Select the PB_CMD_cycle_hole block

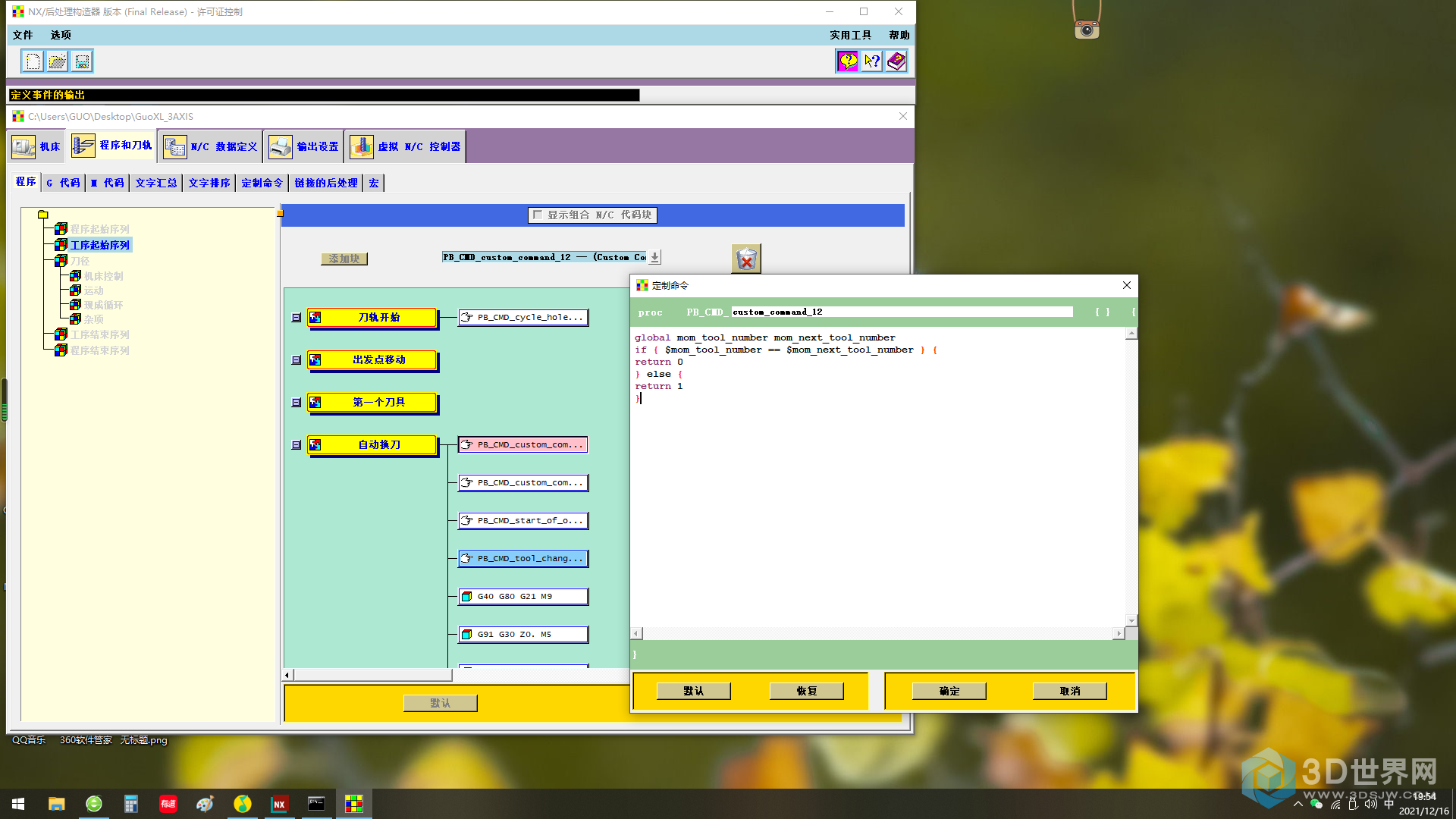click(x=523, y=318)
